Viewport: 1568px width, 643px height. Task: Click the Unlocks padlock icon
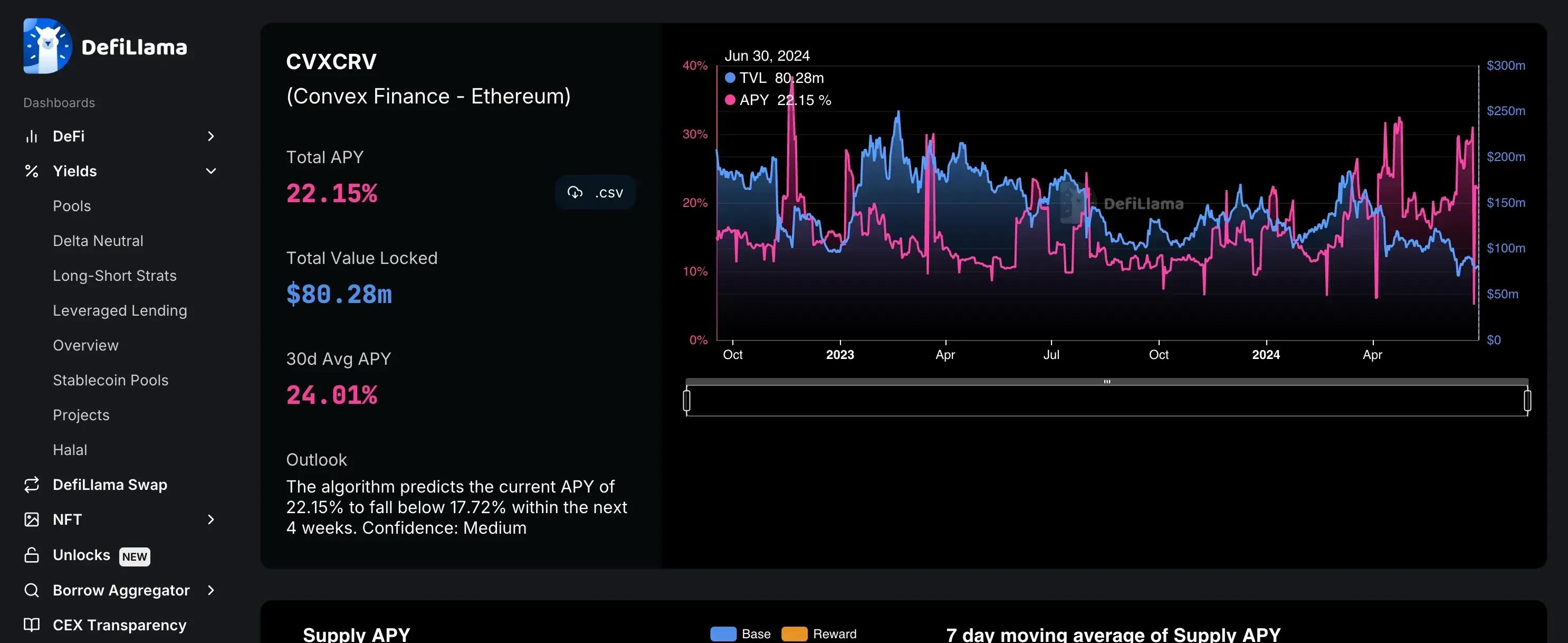pos(32,555)
